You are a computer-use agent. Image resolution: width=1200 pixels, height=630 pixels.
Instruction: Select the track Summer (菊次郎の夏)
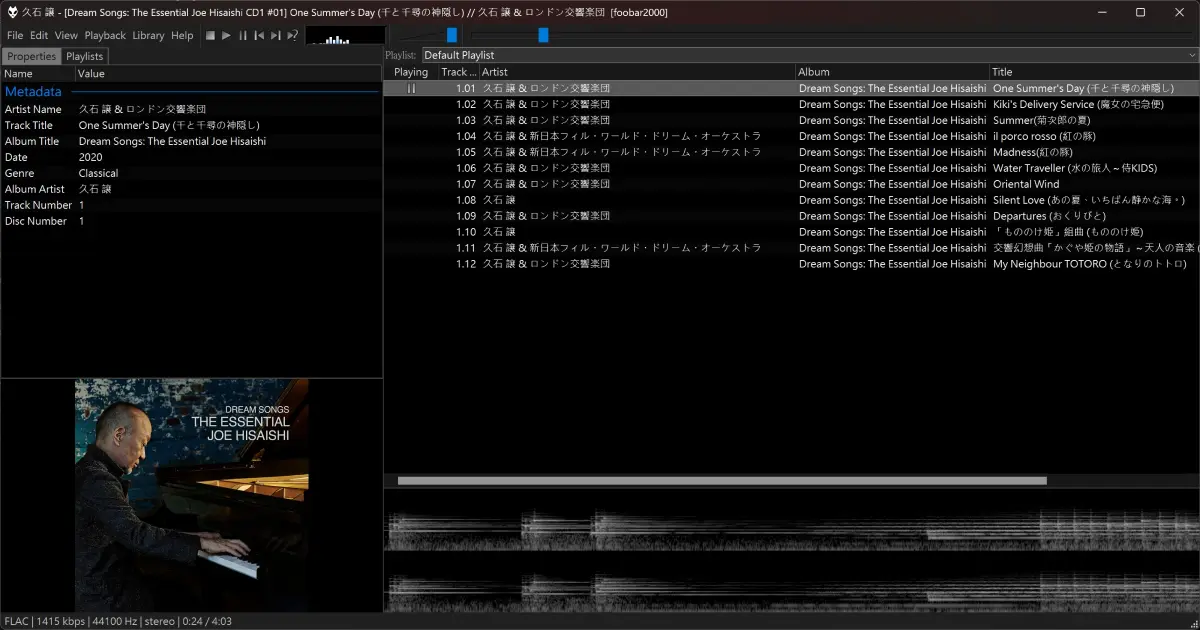click(x=792, y=120)
